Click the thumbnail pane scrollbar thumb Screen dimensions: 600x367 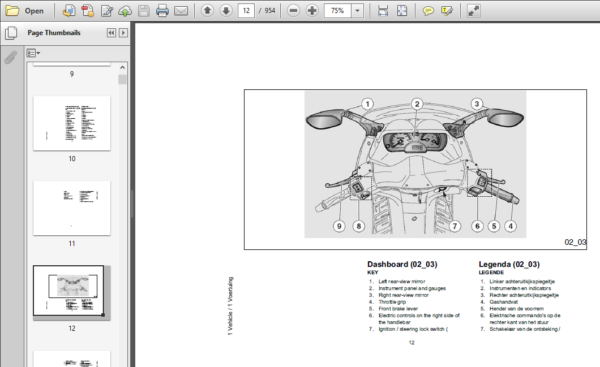point(122,80)
